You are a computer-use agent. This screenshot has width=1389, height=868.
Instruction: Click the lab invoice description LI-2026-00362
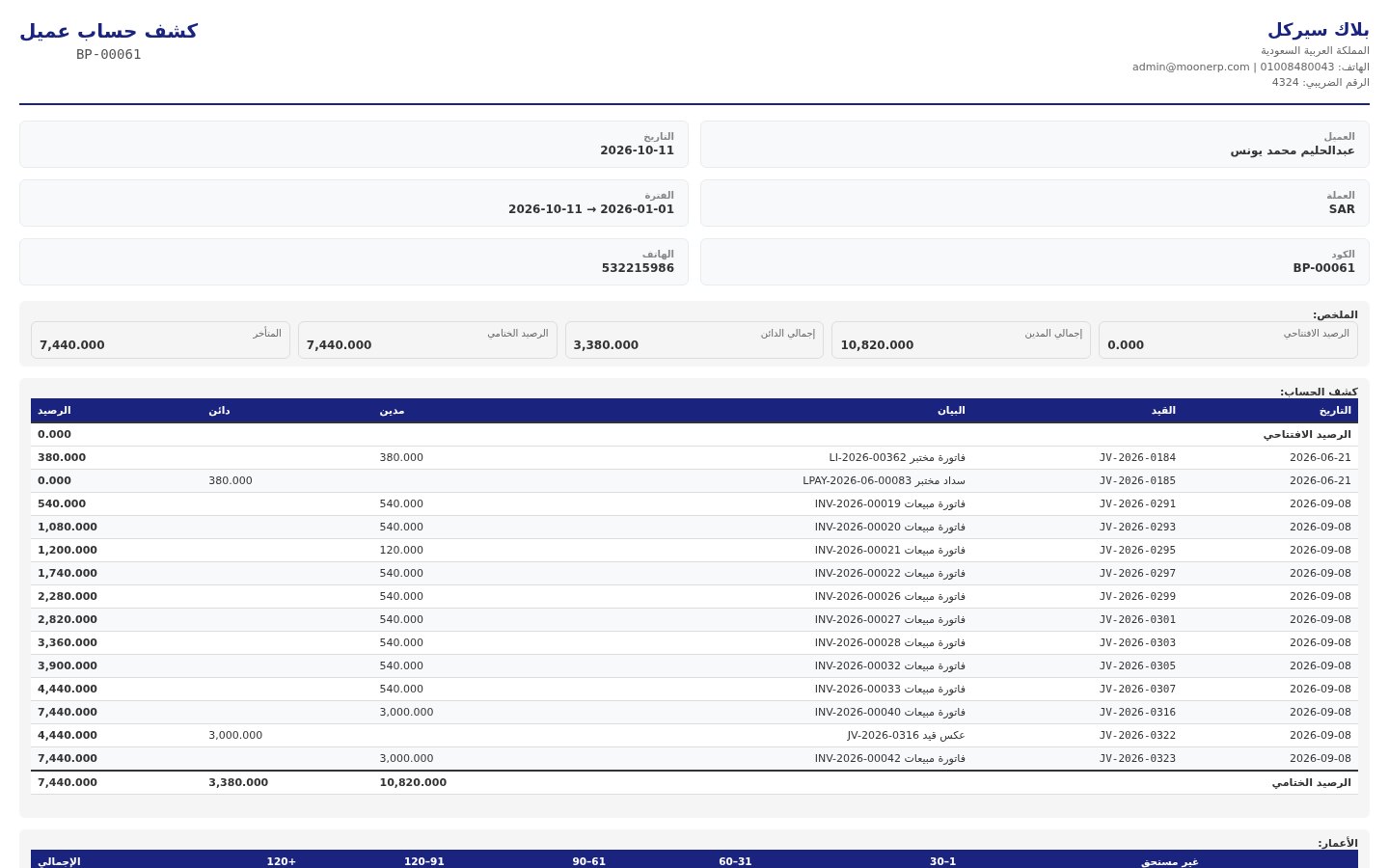click(897, 458)
